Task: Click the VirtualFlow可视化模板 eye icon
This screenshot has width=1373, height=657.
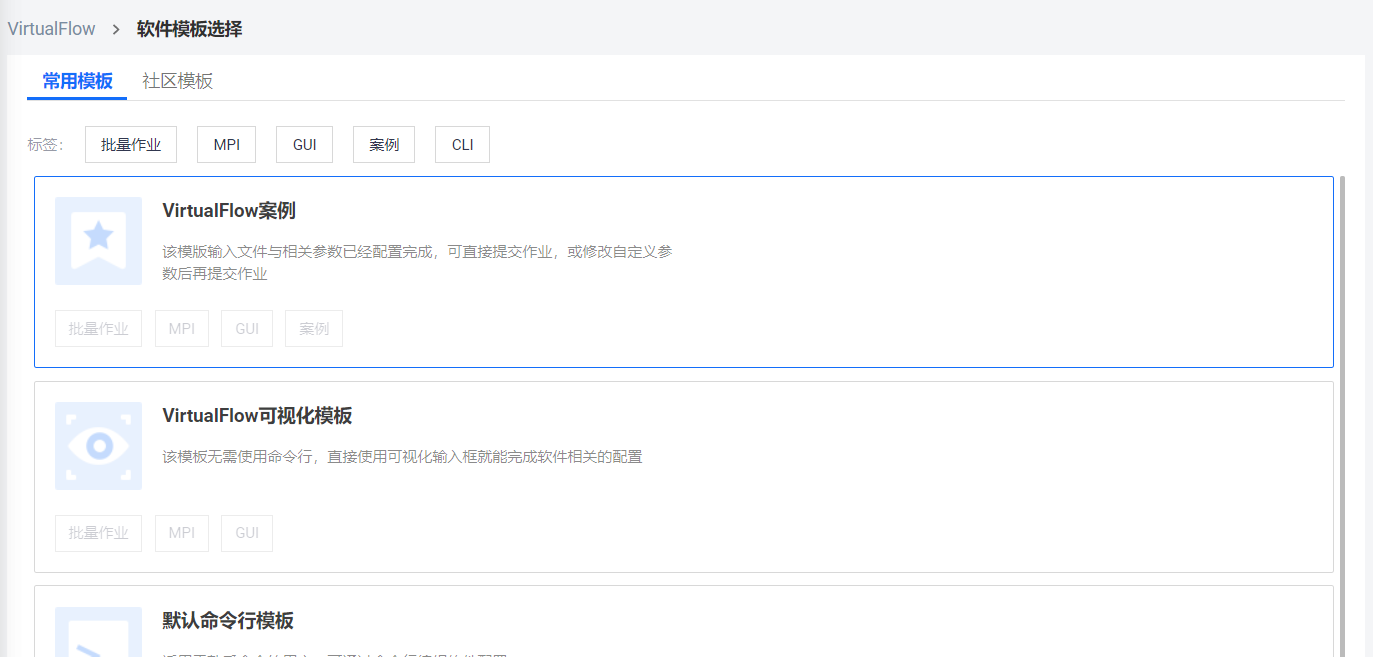Action: 98,446
